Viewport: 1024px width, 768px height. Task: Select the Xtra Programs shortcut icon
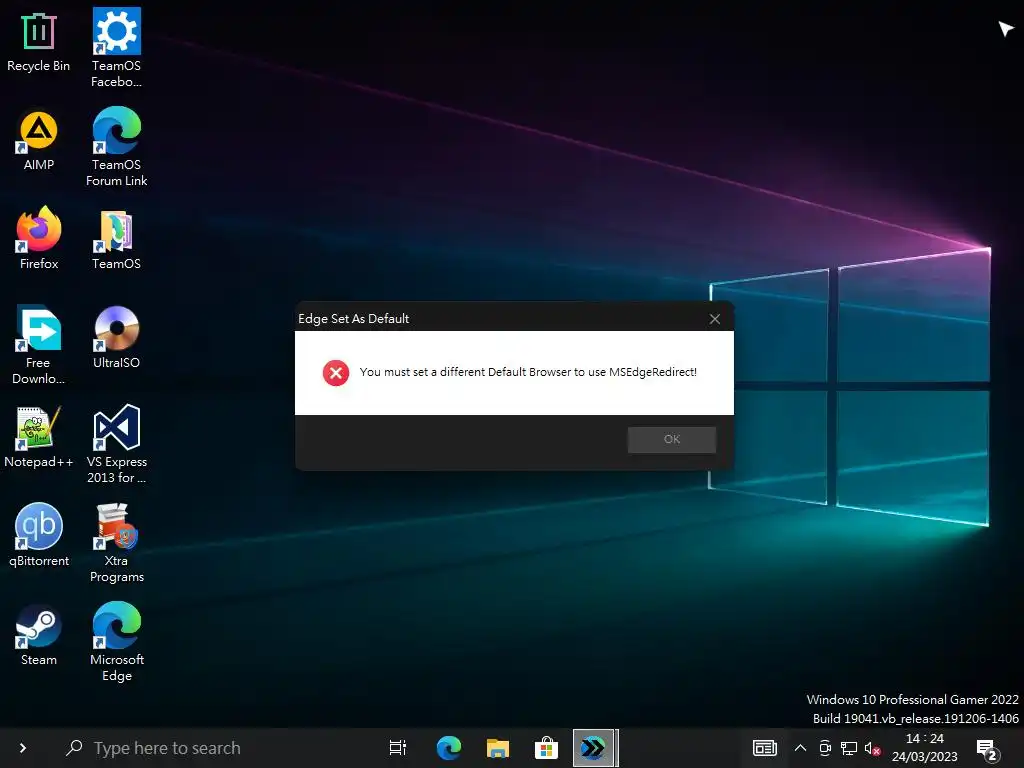coord(116,543)
